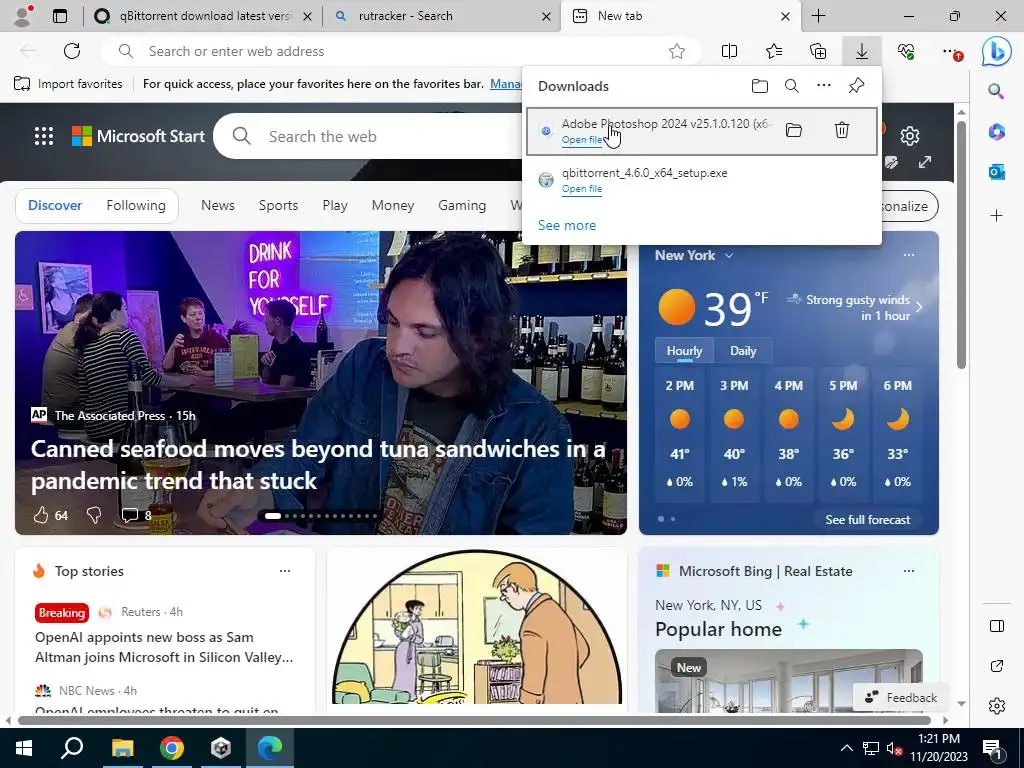Search downloads via magnifier icon
The width and height of the screenshot is (1024, 768).
point(792,86)
